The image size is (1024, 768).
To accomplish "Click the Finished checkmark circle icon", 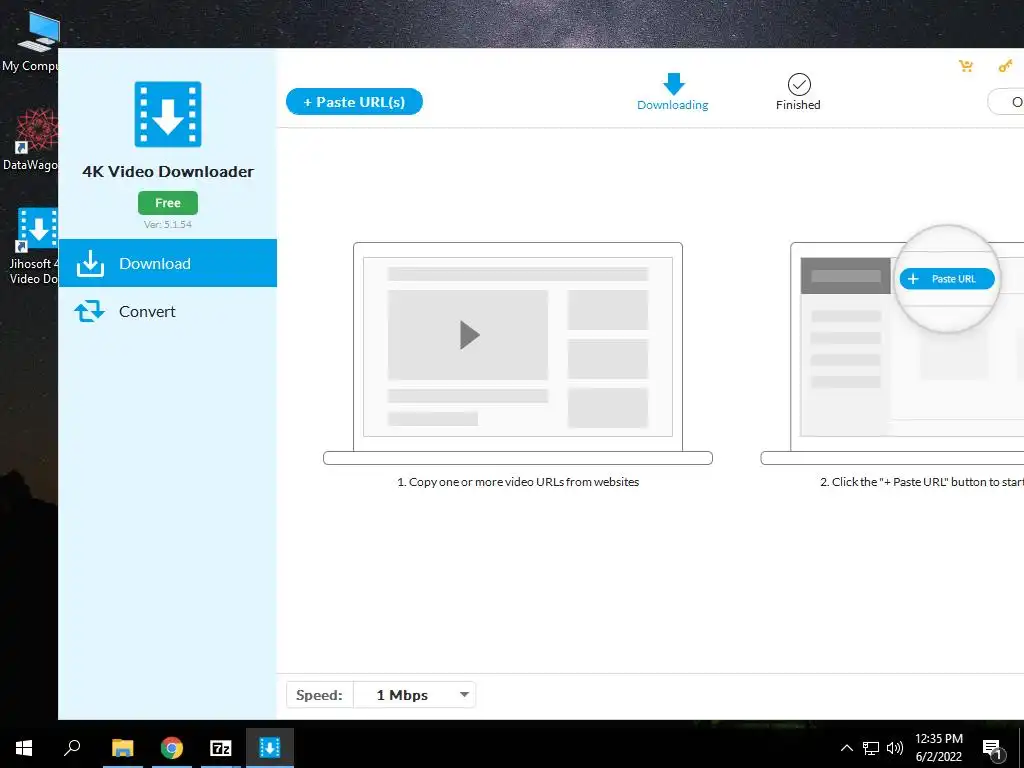I will (x=799, y=84).
